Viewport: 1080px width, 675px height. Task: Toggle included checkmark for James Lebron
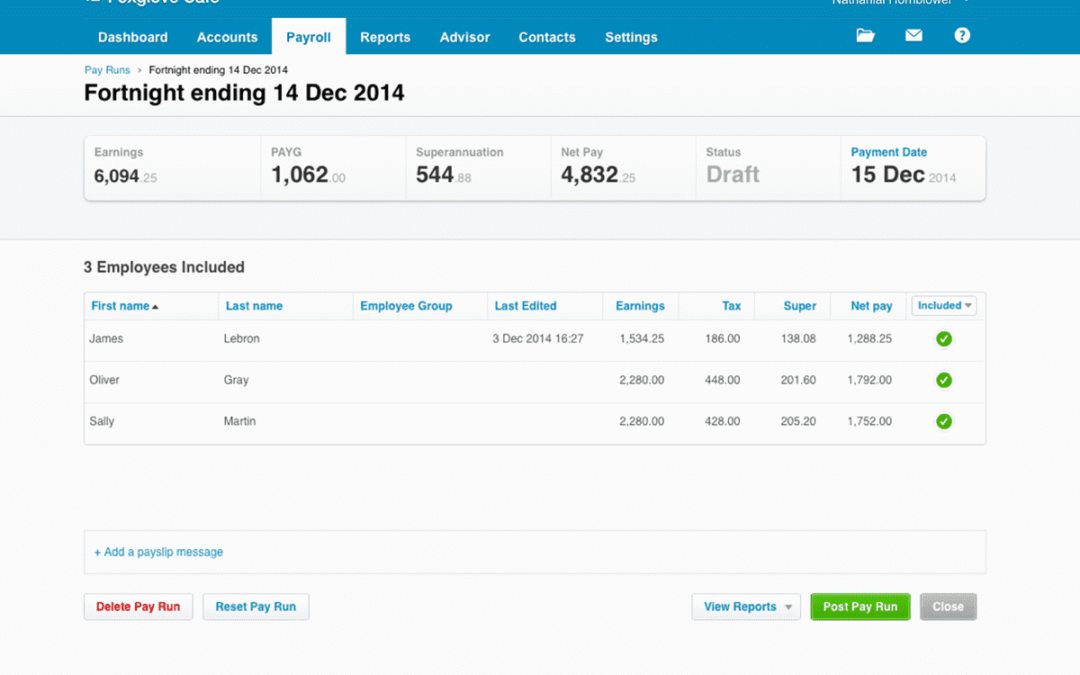(943, 339)
